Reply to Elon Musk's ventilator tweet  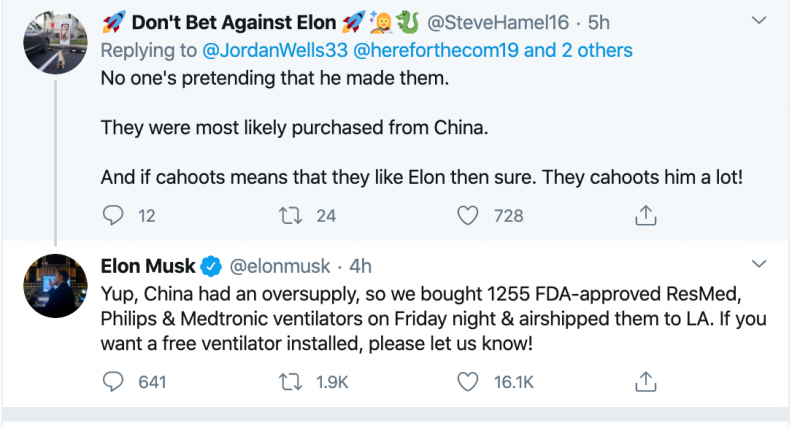115,381
